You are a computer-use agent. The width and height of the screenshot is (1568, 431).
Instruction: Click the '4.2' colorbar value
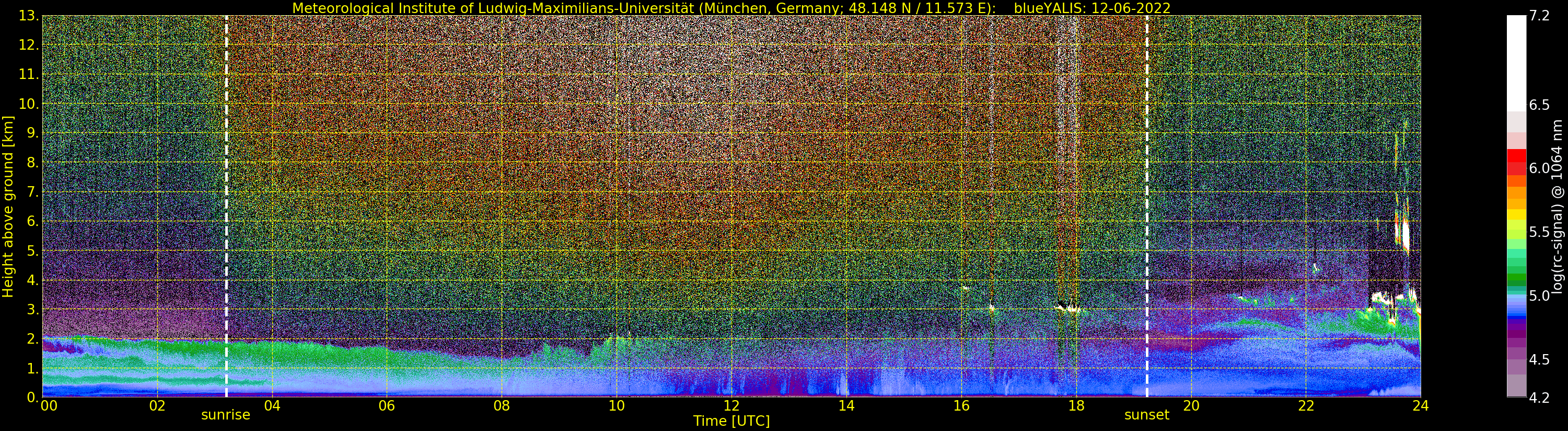coord(1539,398)
